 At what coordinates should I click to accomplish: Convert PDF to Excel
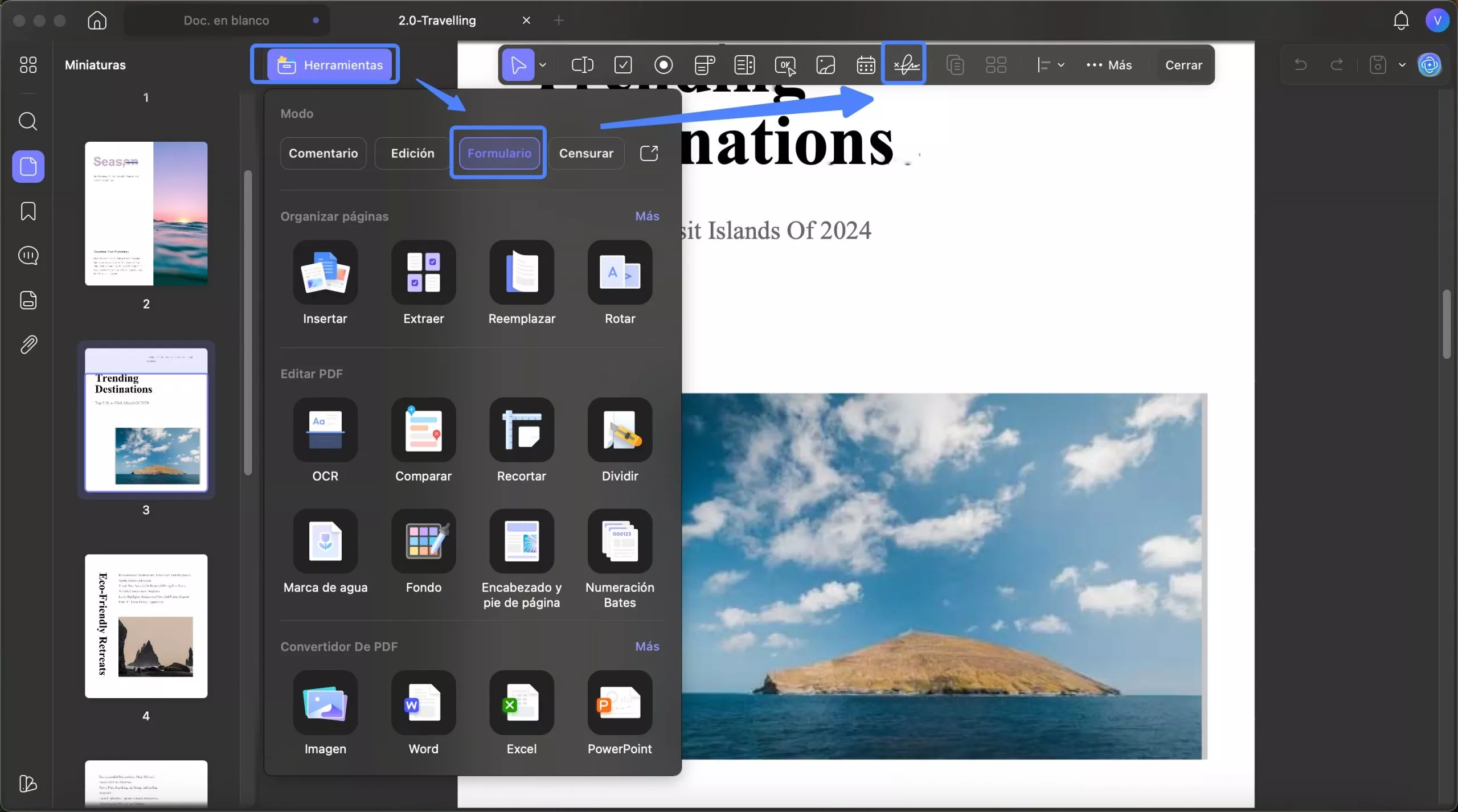(x=522, y=713)
